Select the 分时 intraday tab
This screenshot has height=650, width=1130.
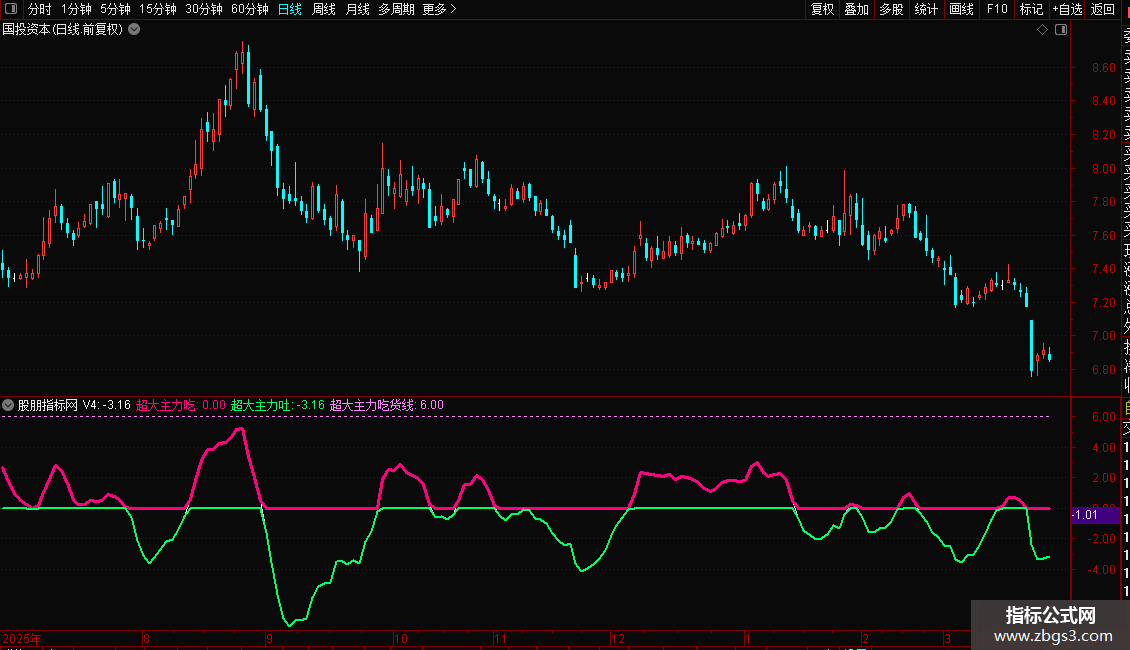[x=39, y=9]
